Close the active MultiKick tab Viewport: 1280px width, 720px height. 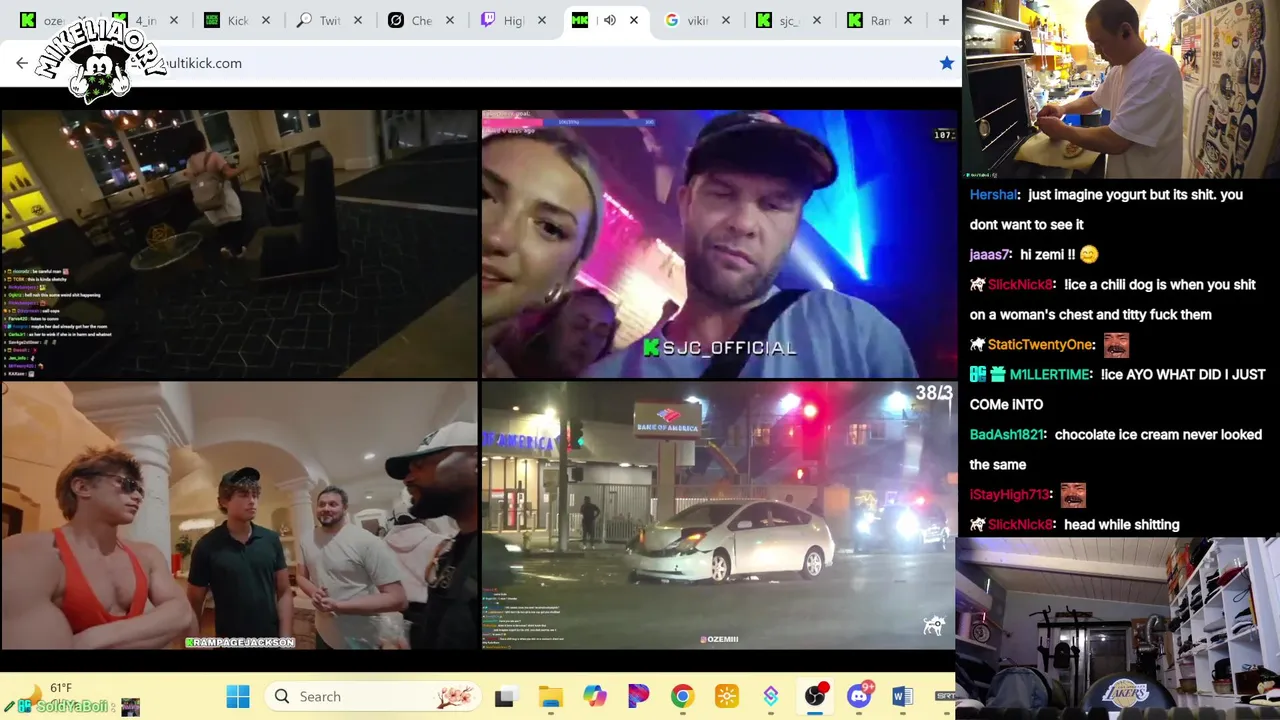pos(633,20)
